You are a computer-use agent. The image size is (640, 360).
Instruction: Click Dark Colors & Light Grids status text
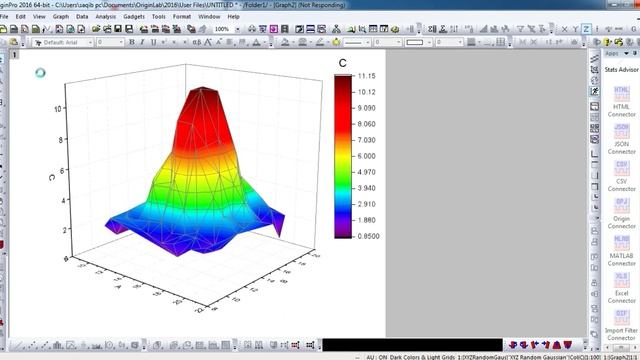coord(422,357)
